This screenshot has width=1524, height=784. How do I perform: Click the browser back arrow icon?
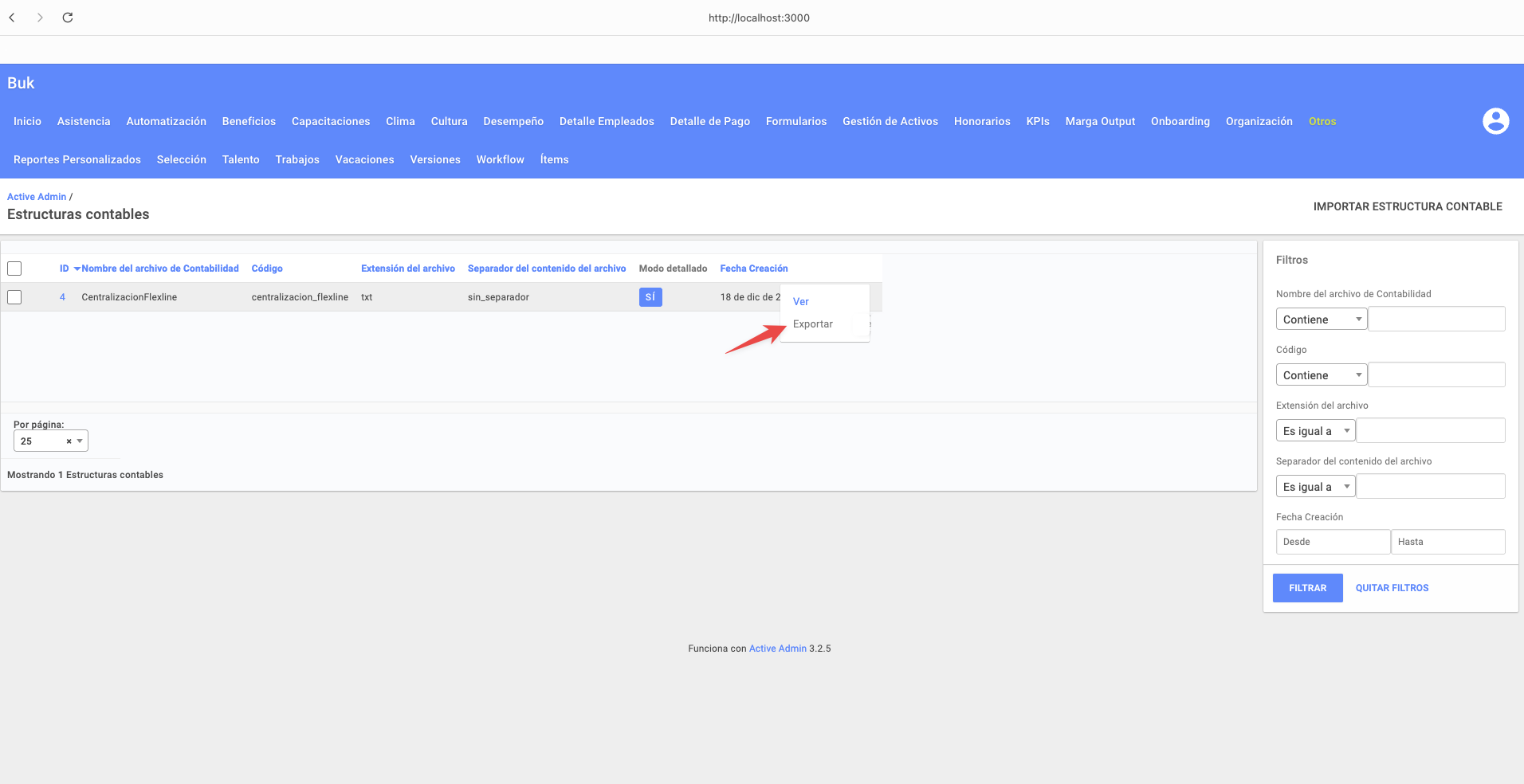tap(12, 18)
